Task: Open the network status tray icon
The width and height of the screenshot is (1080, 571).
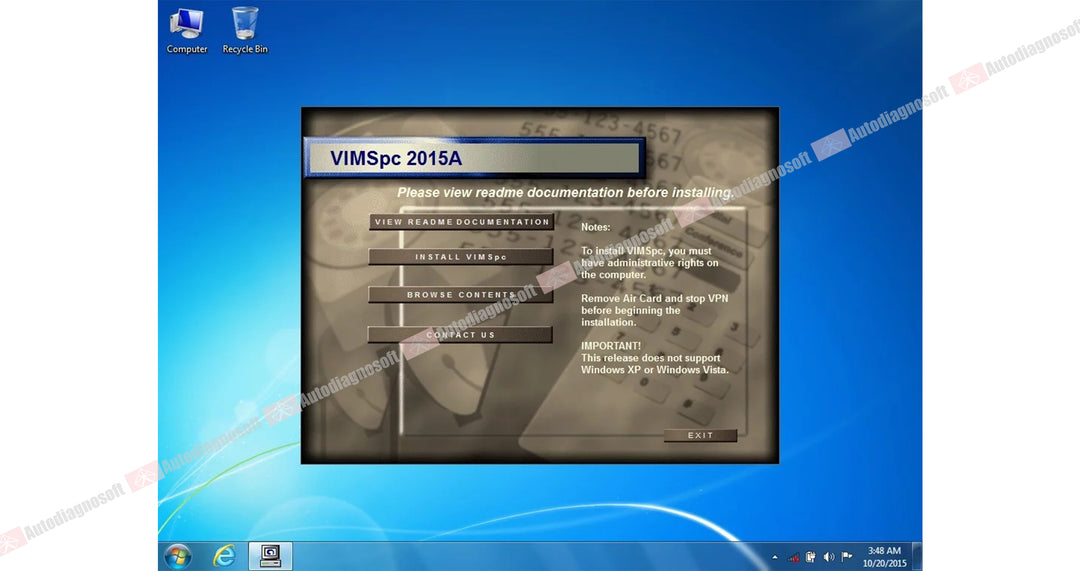Action: coord(794,557)
